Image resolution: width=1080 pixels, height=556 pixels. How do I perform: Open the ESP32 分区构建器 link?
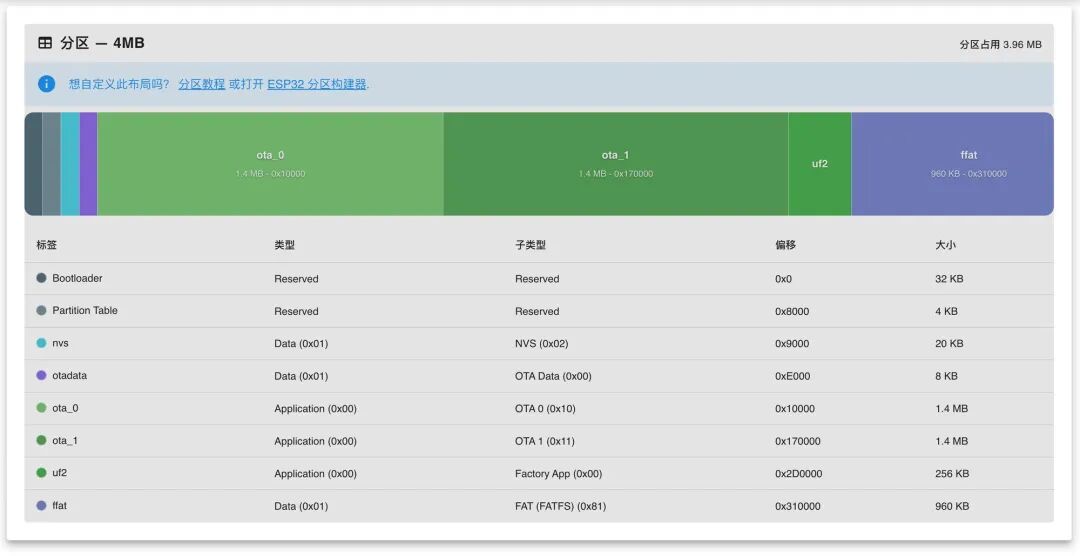pos(317,84)
